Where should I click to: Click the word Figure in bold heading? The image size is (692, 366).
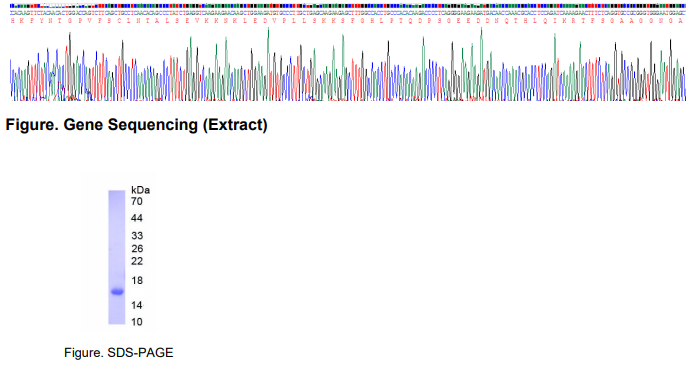point(32,125)
